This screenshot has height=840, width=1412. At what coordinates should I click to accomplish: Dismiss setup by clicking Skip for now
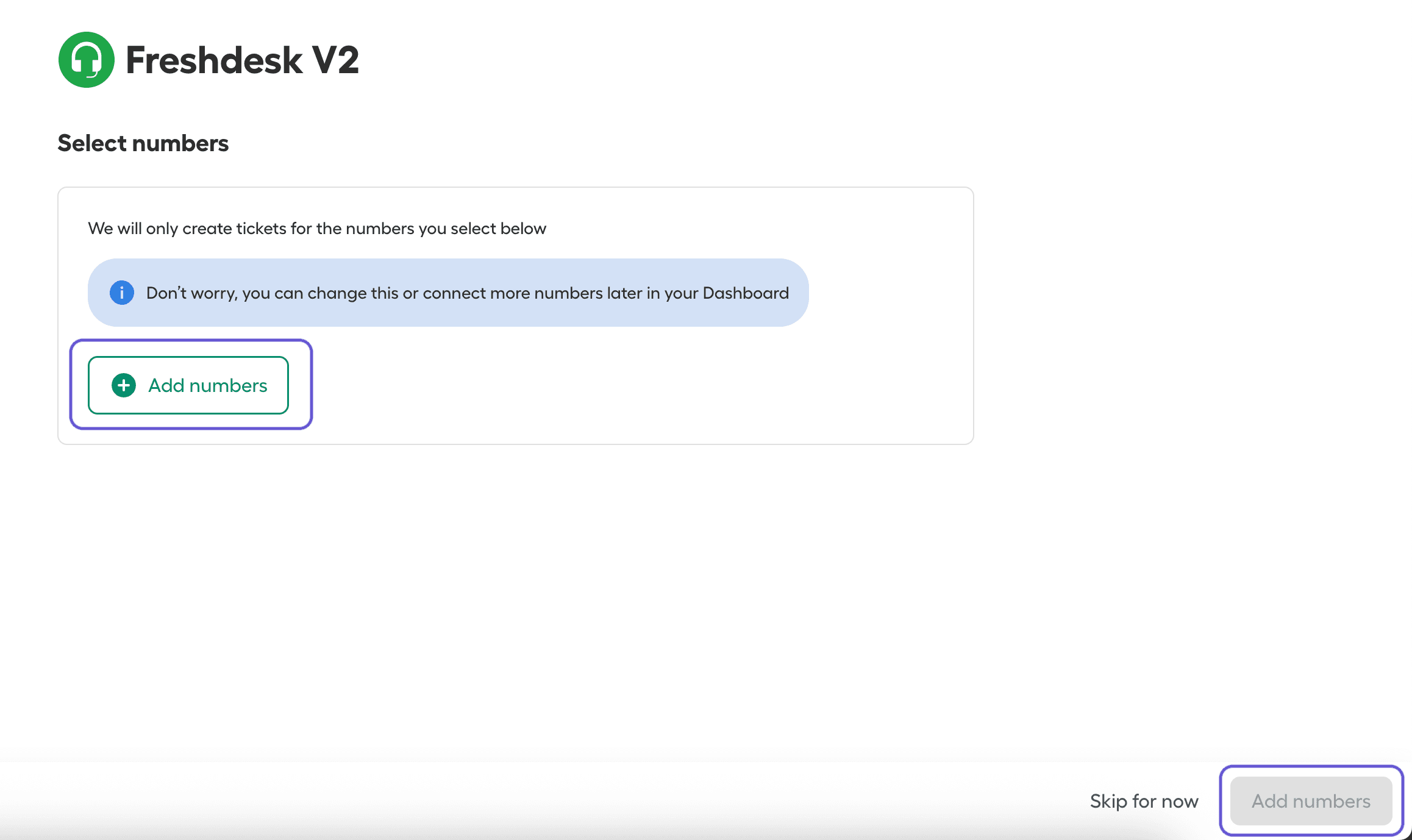click(x=1143, y=800)
